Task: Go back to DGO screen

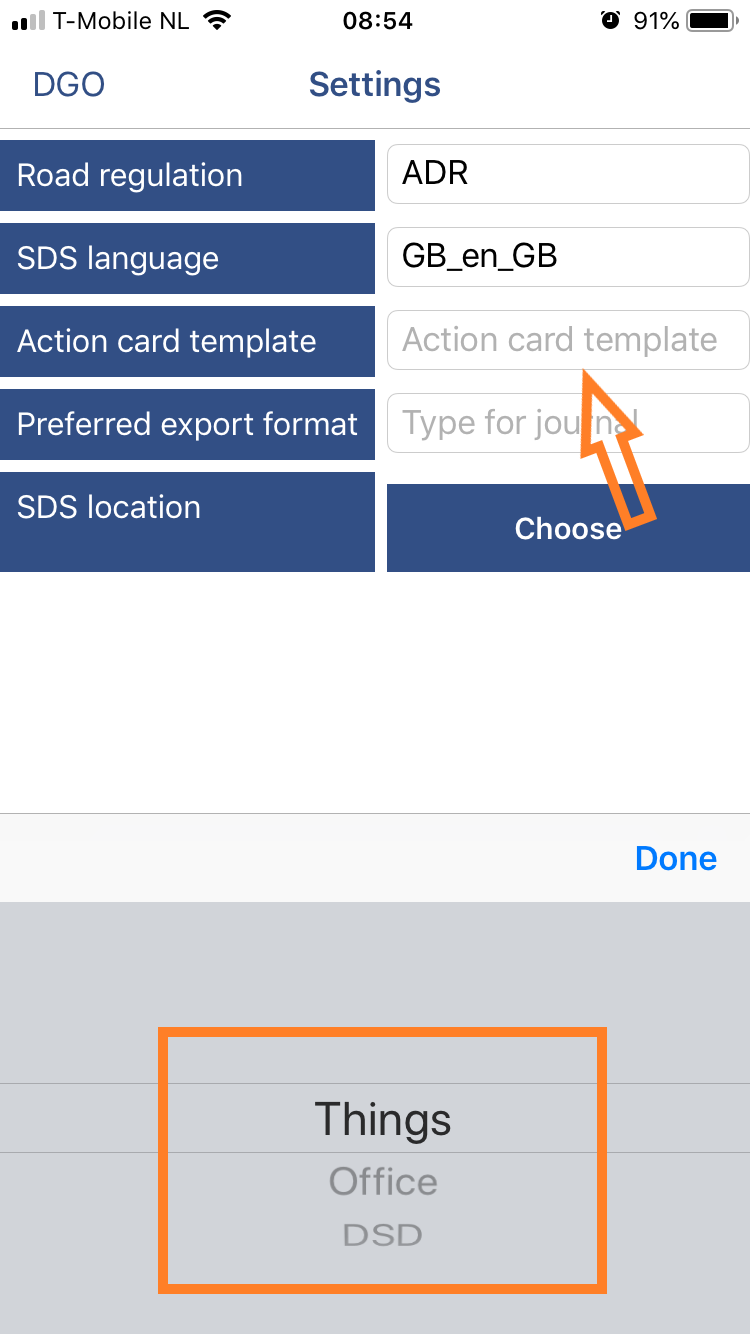Action: click(69, 85)
